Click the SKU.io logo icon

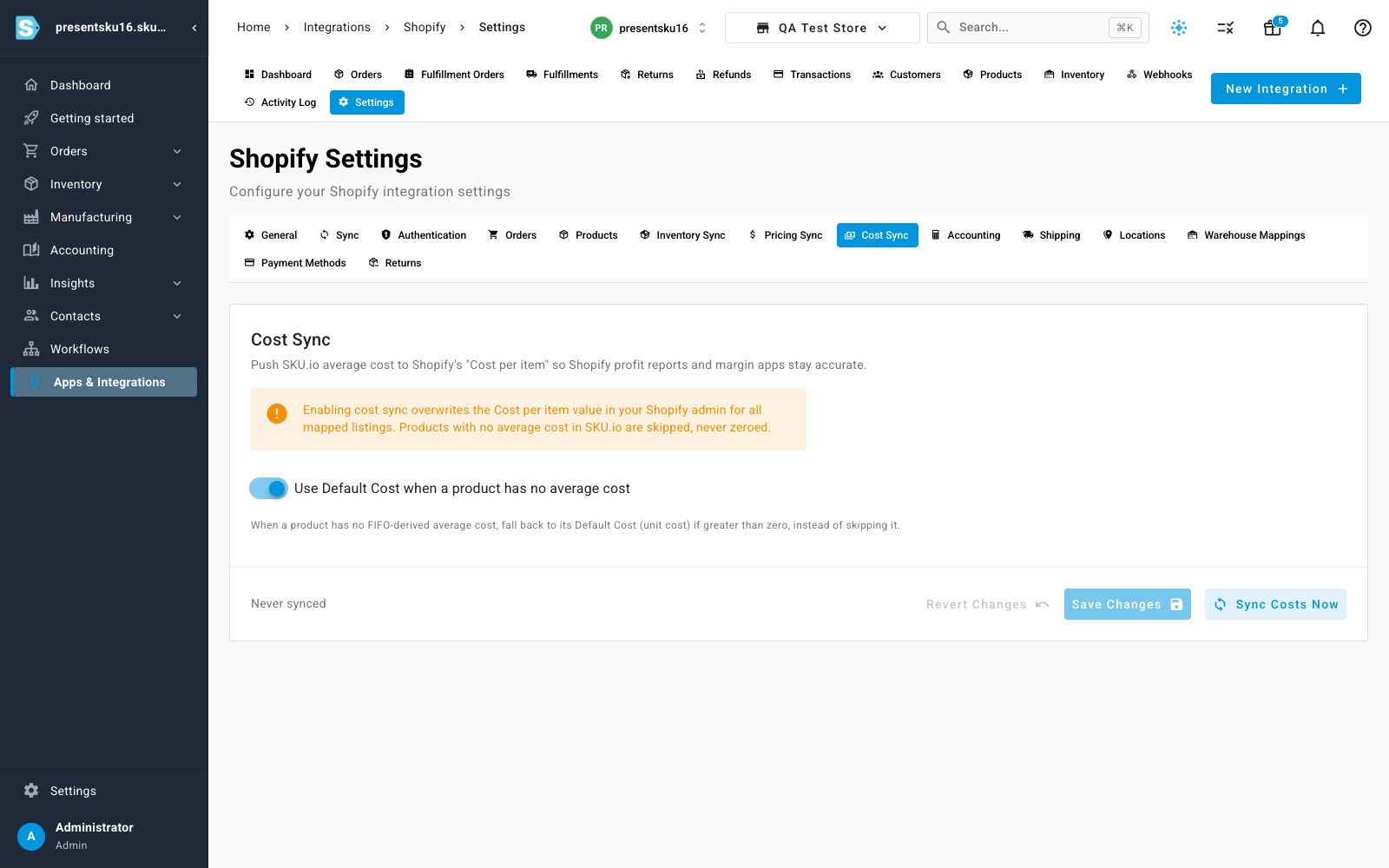[28, 28]
